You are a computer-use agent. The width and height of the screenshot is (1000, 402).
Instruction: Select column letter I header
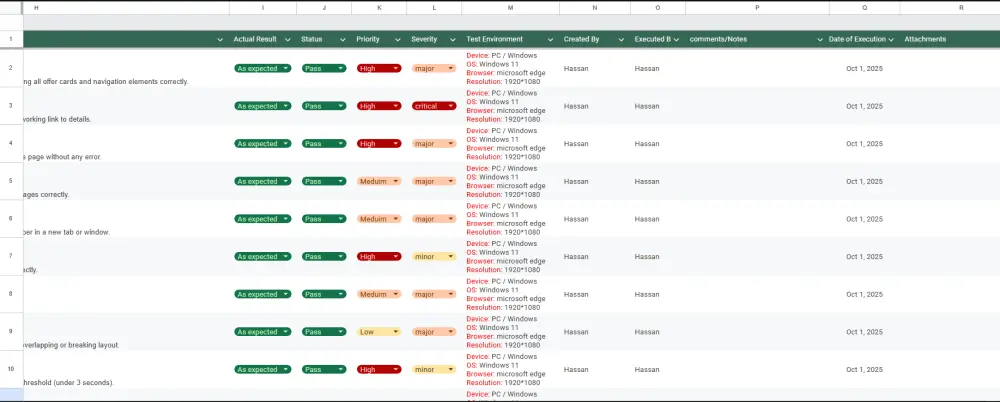263,8
